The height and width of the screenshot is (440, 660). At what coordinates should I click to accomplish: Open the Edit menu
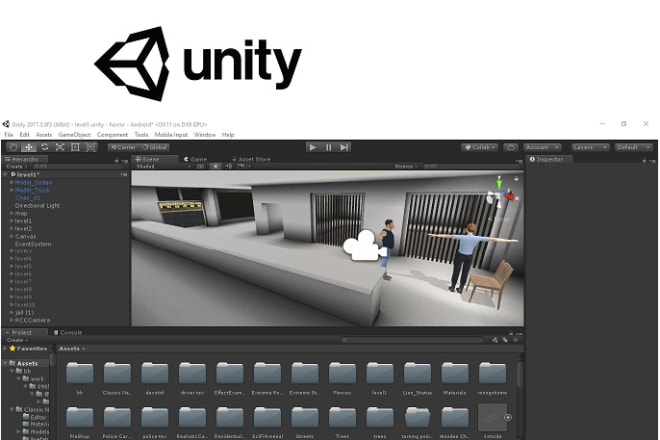pos(24,135)
